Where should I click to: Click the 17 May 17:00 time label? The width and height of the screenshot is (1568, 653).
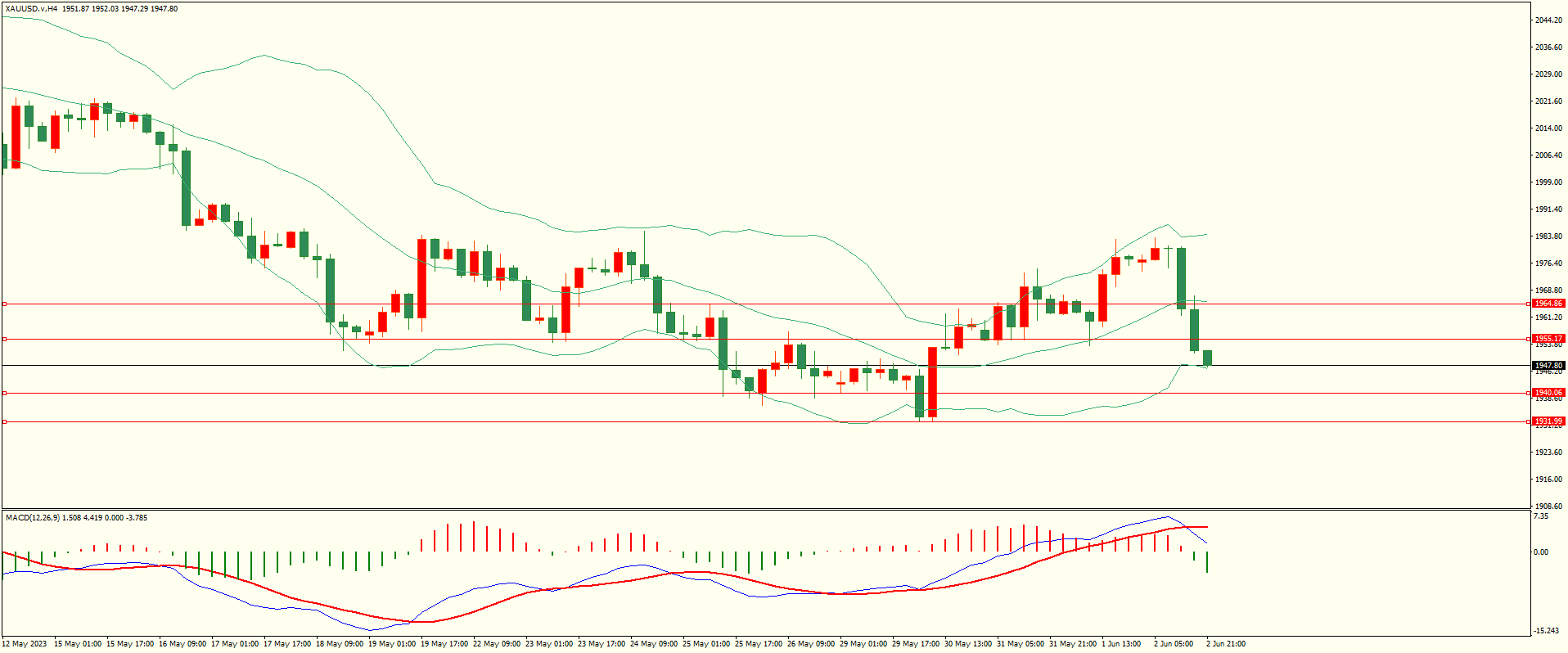point(287,644)
